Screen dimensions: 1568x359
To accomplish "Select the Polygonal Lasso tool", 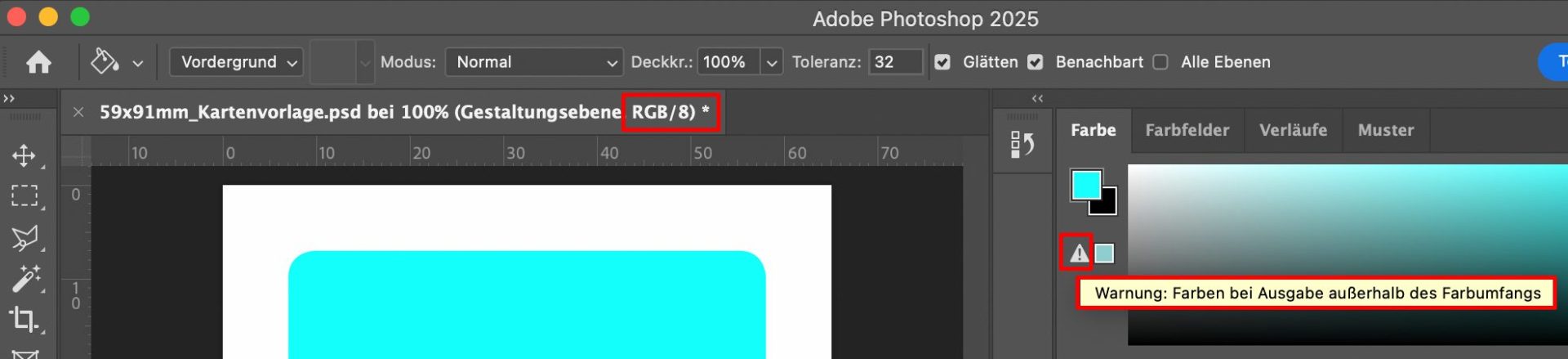I will [x=24, y=237].
